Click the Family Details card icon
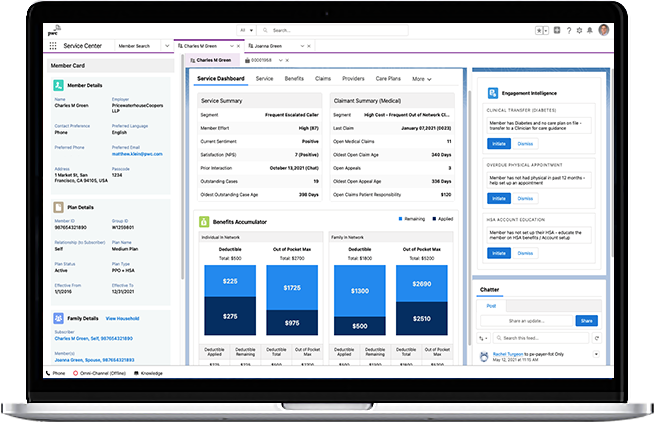The image size is (655, 422). [x=58, y=318]
